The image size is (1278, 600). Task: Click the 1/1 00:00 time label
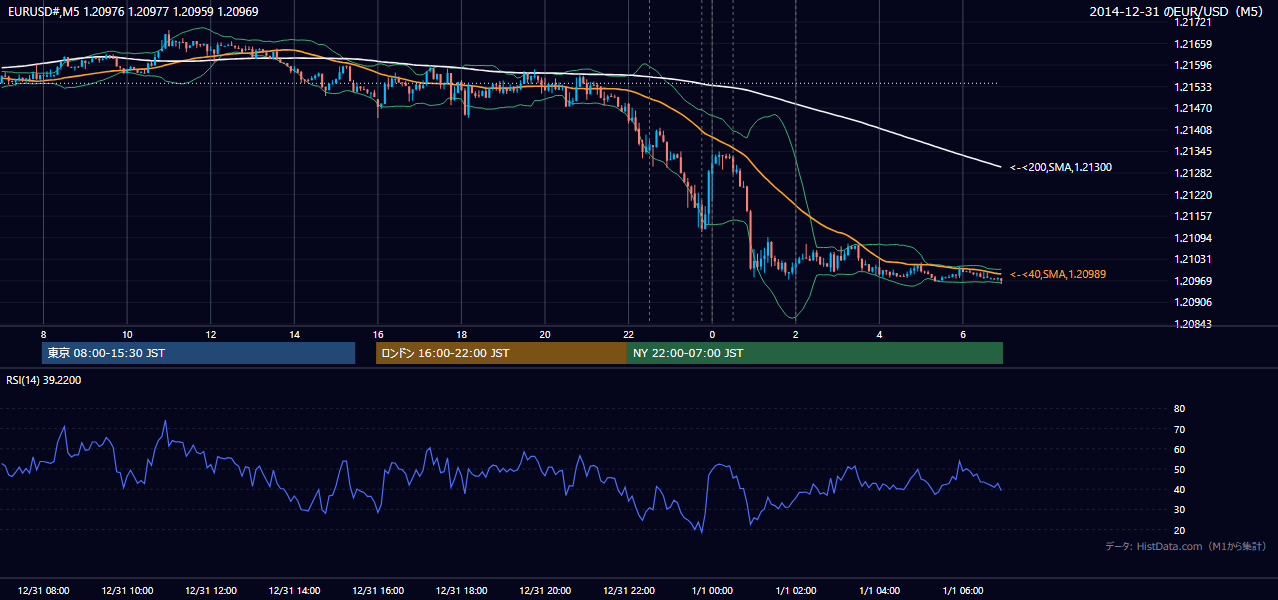click(712, 590)
